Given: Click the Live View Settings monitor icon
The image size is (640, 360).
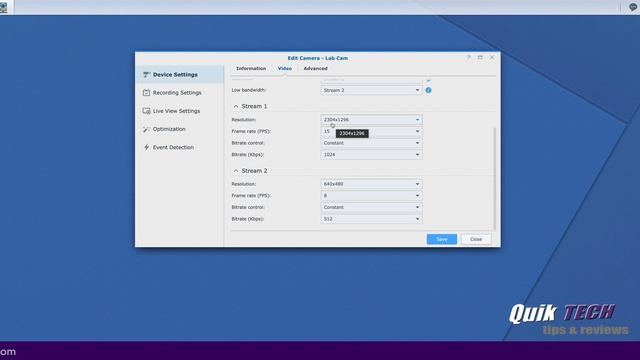Looking at the screenshot, I should pos(146,111).
